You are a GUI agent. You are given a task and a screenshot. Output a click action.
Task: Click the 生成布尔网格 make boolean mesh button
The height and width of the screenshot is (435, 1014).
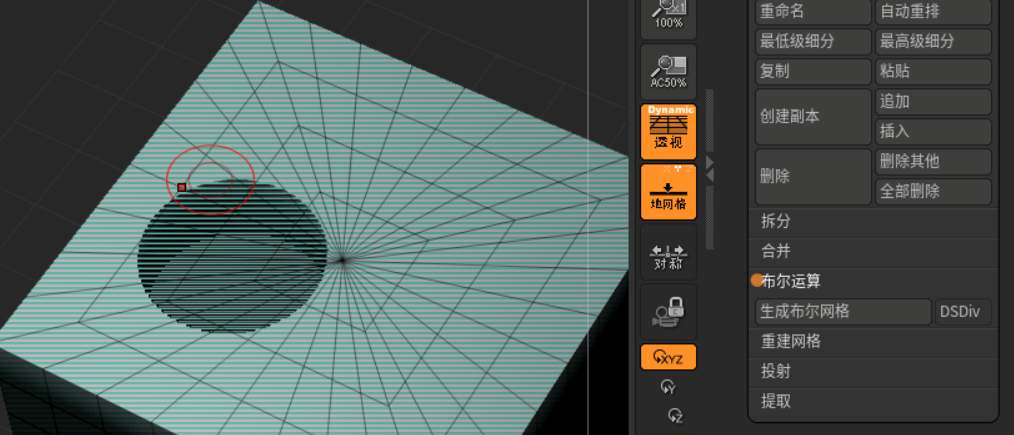tap(843, 312)
